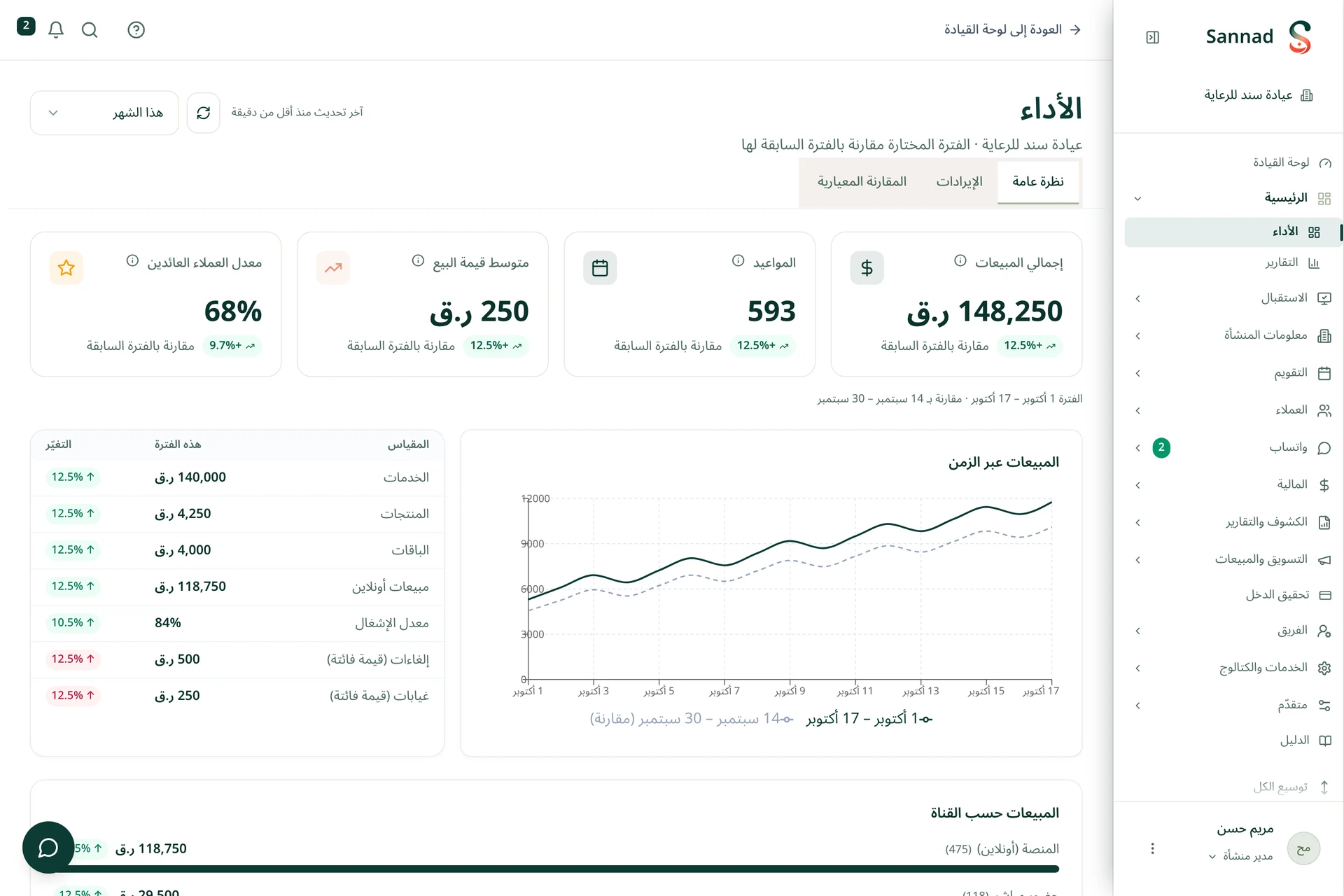Viewport: 1344px width, 896px height.
Task: Click the search magnifier icon
Action: (x=90, y=29)
